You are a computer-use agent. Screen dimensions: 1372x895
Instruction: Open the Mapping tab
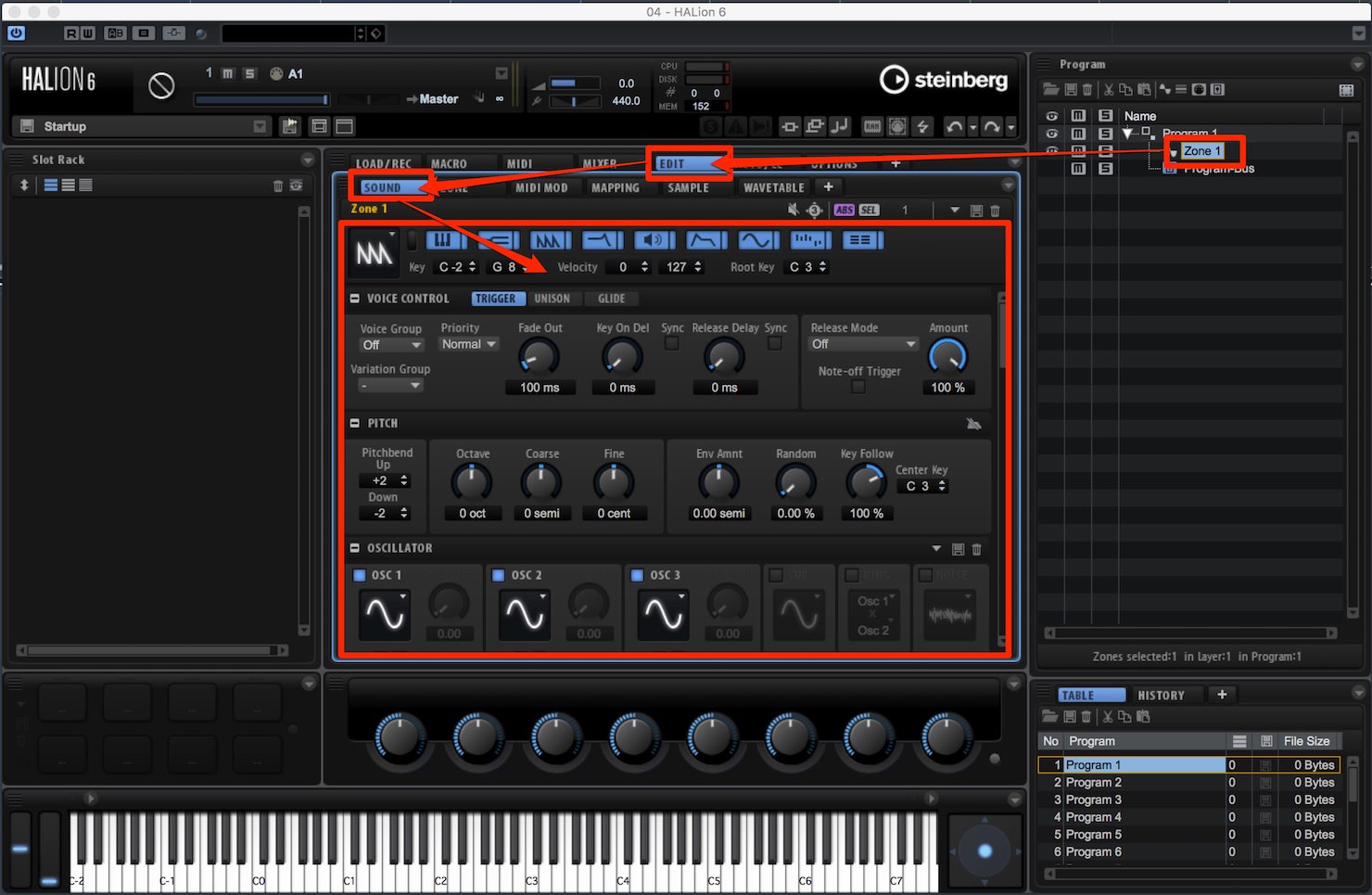click(616, 187)
